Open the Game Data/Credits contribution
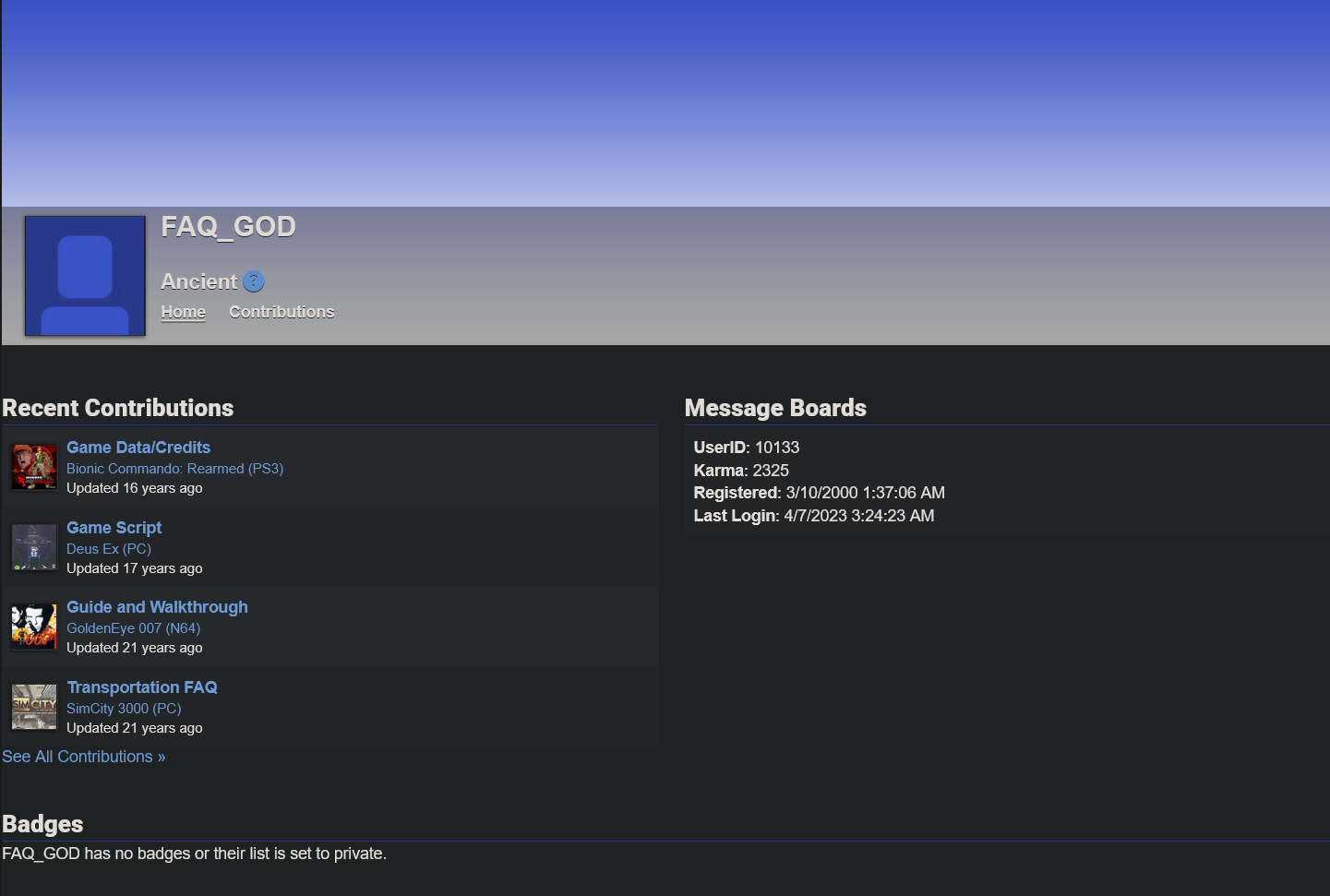 138,448
